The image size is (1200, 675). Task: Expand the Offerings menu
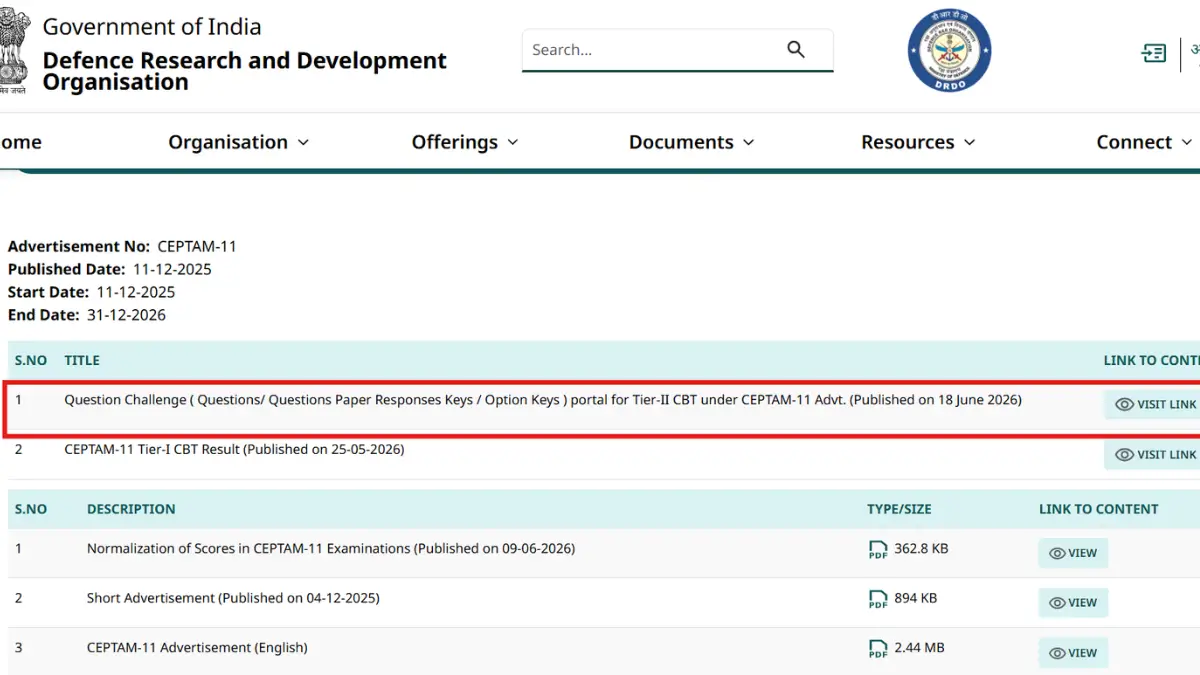(465, 142)
